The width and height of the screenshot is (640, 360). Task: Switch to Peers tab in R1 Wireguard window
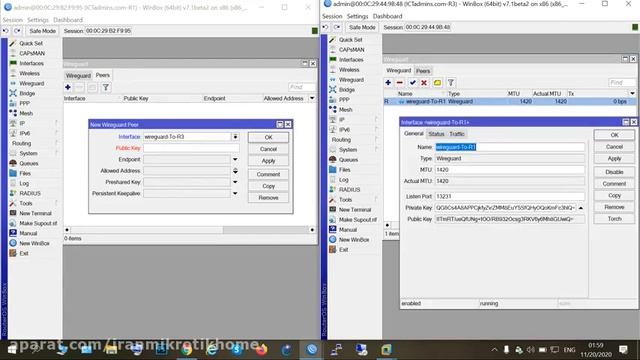click(x=102, y=76)
